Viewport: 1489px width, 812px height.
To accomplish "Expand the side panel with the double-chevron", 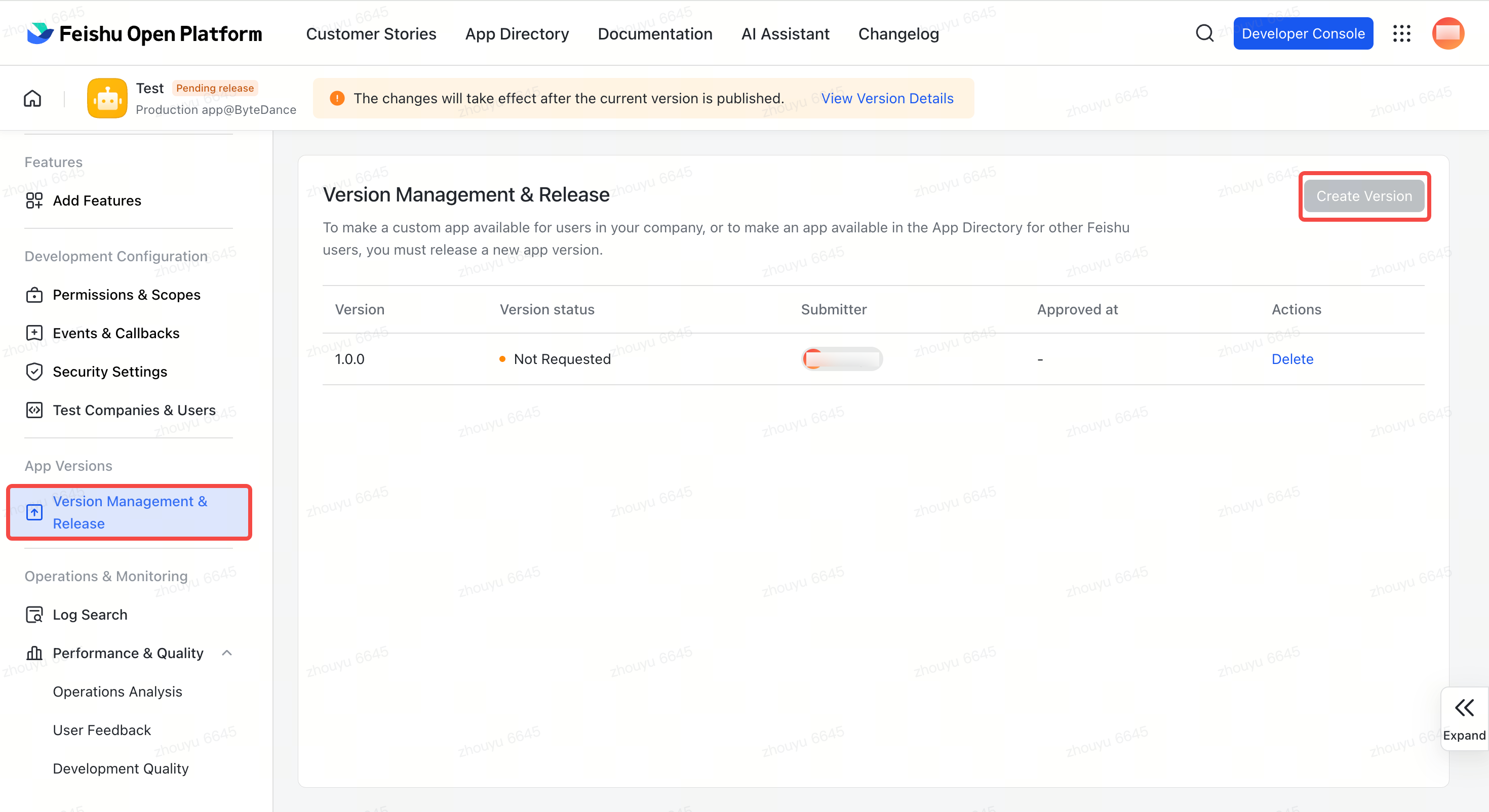I will click(x=1464, y=718).
